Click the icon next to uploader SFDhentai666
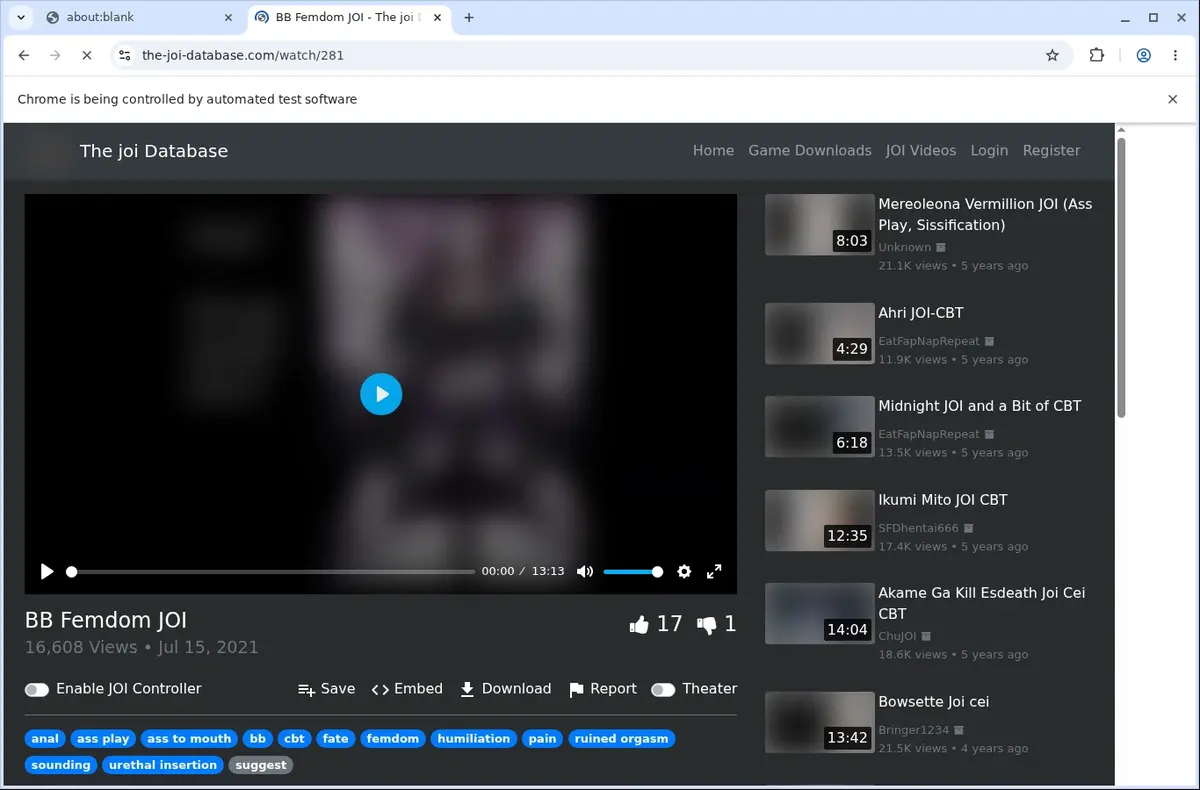Screen dimensions: 1200x790 coord(968,528)
